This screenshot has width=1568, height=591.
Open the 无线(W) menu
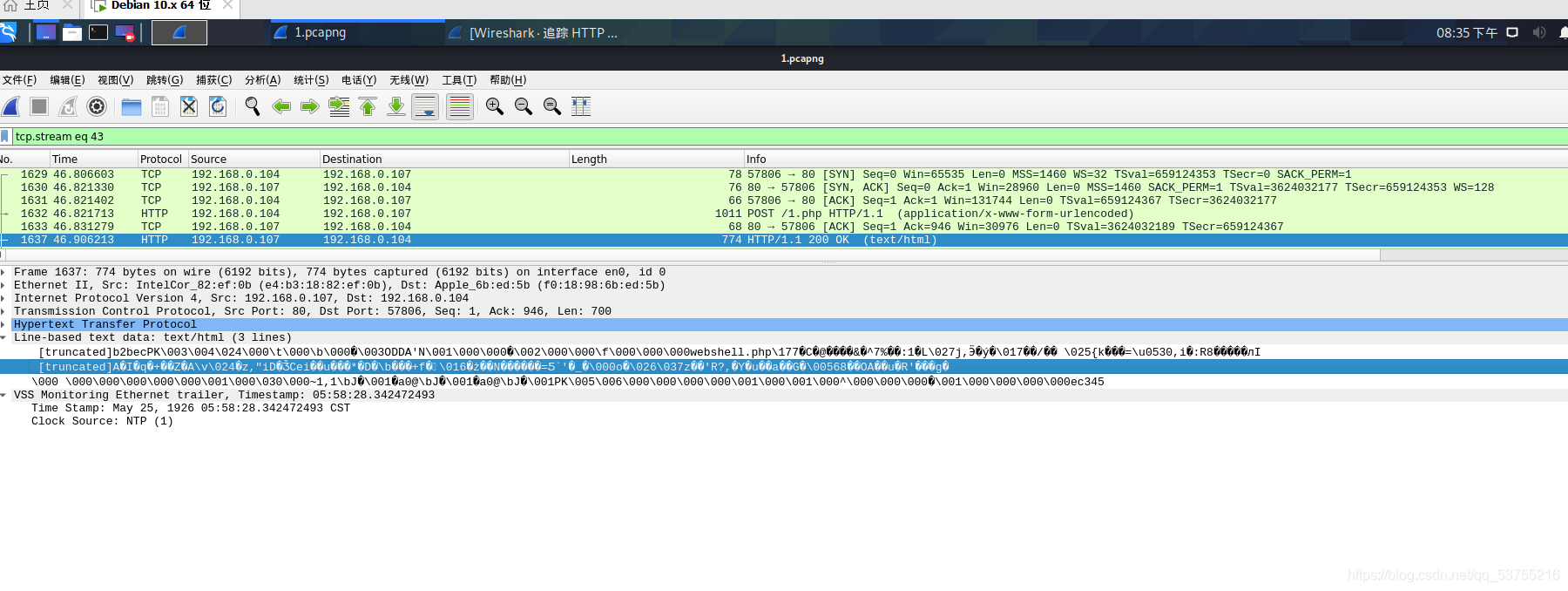click(409, 80)
